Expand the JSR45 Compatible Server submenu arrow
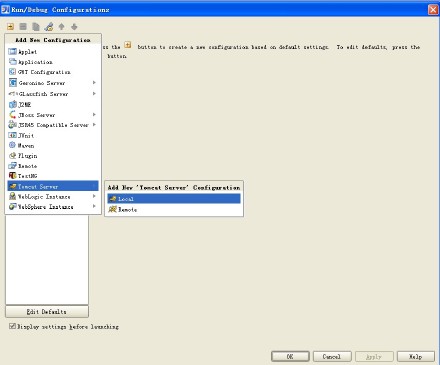 pyautogui.click(x=94, y=125)
